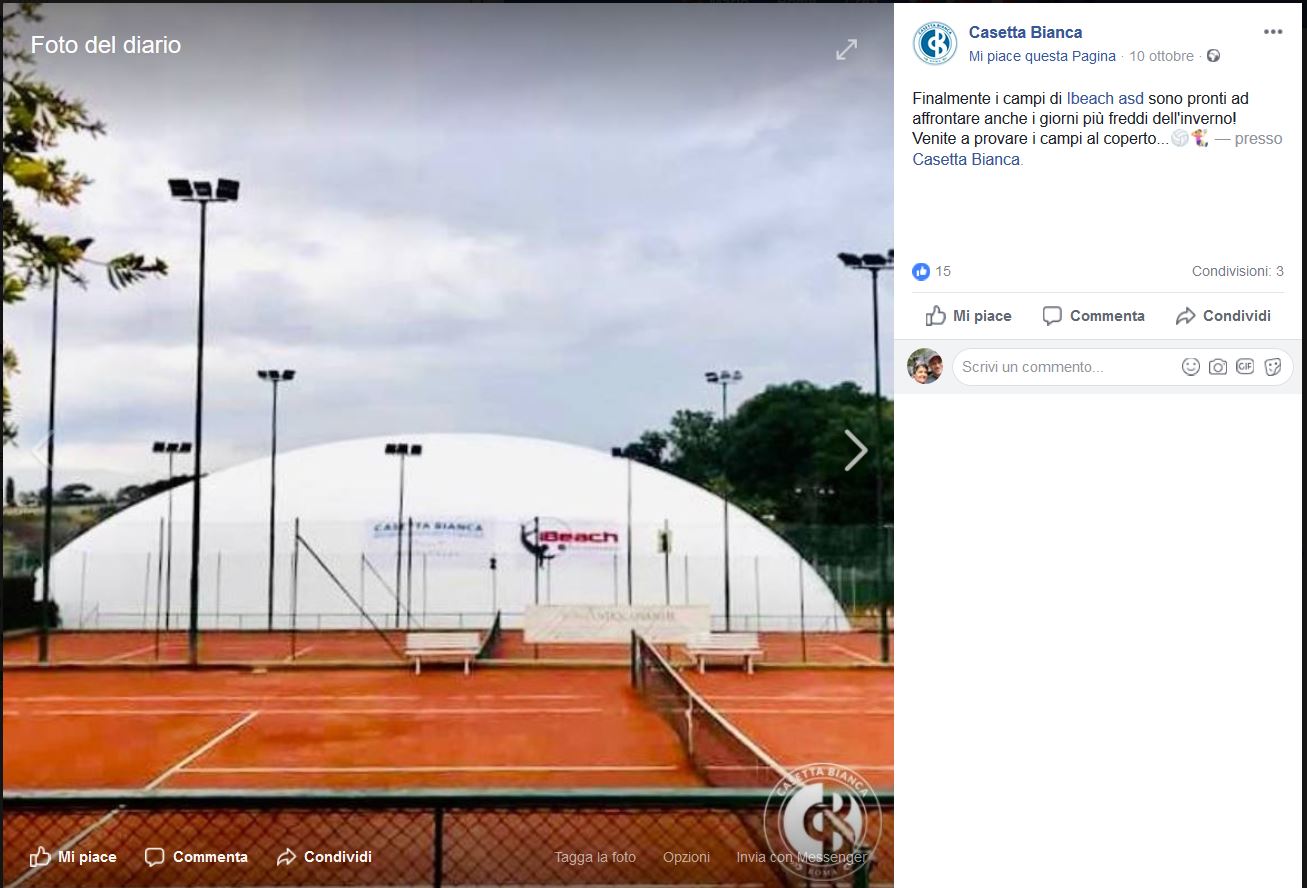Like the photo from bottom overlay bar
This screenshot has width=1307, height=888.
coord(73,857)
